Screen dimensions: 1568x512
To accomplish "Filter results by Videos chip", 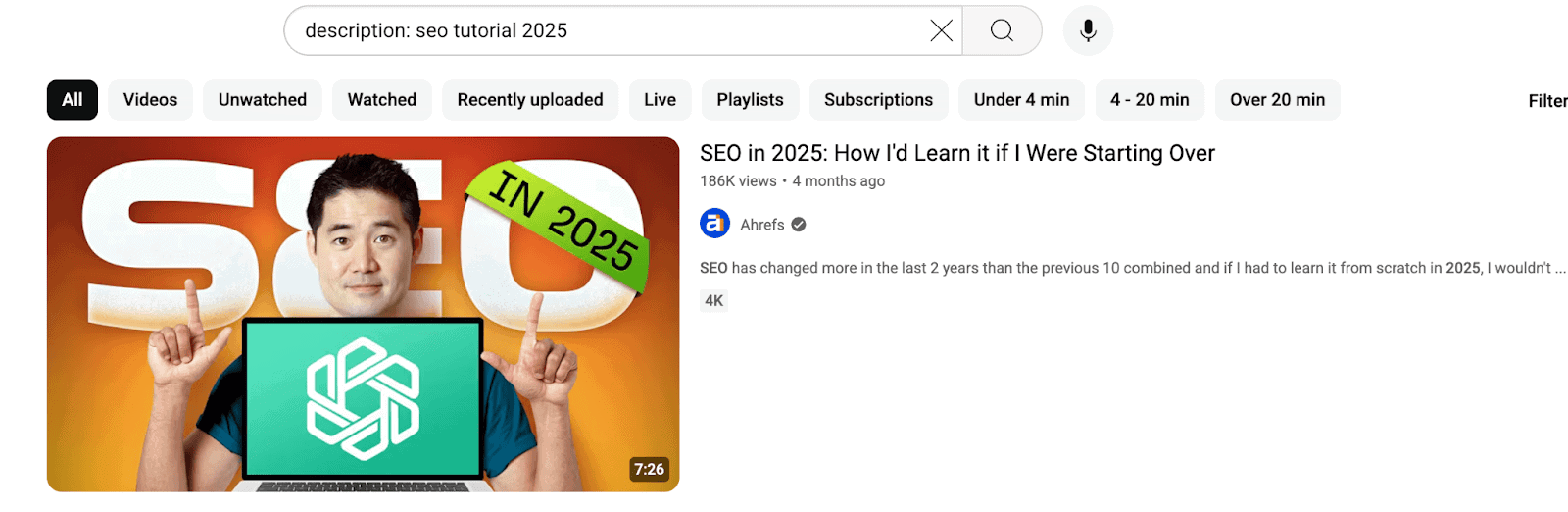I will coord(150,100).
